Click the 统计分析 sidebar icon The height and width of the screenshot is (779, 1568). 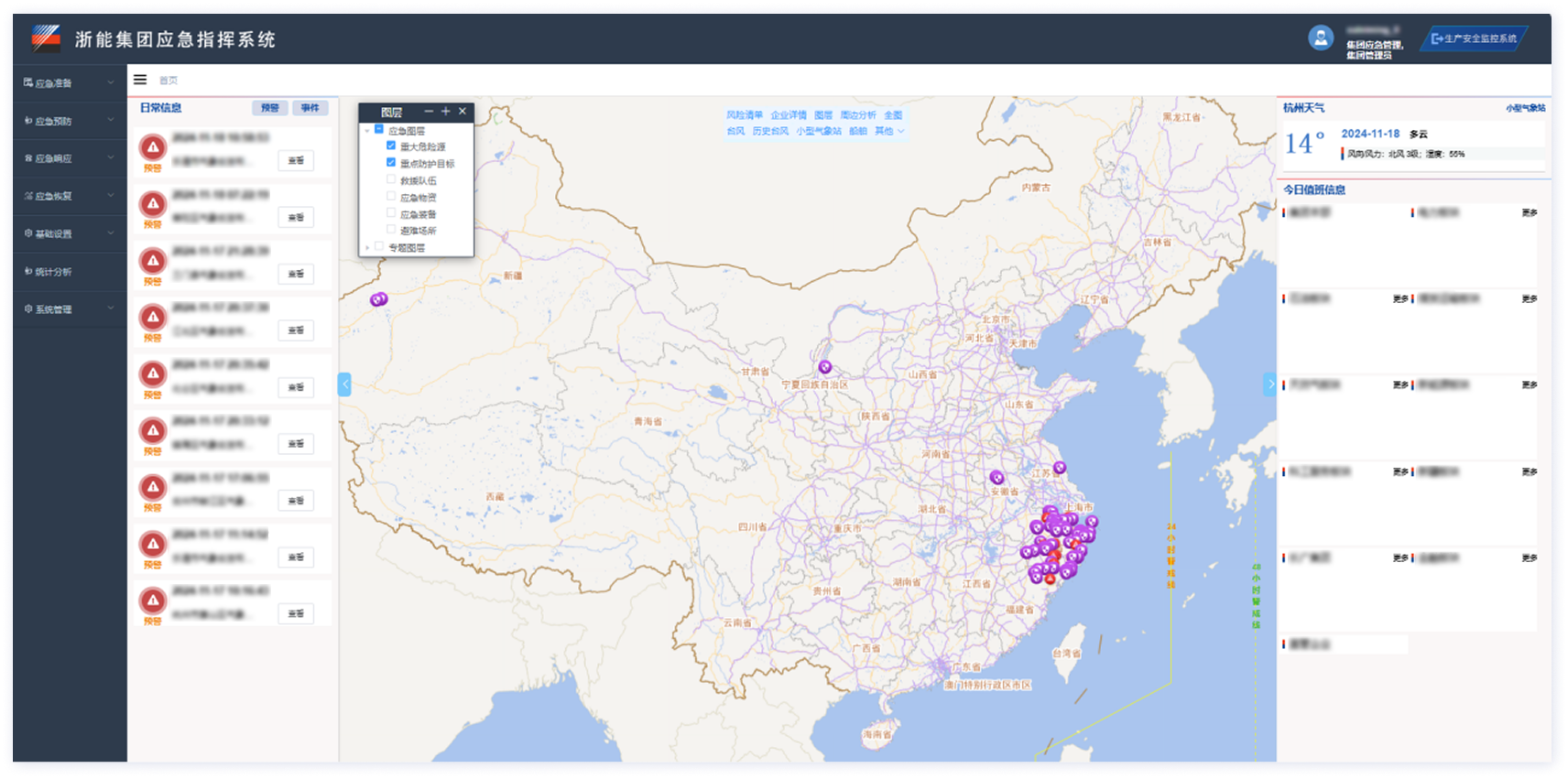pyautogui.click(x=28, y=272)
